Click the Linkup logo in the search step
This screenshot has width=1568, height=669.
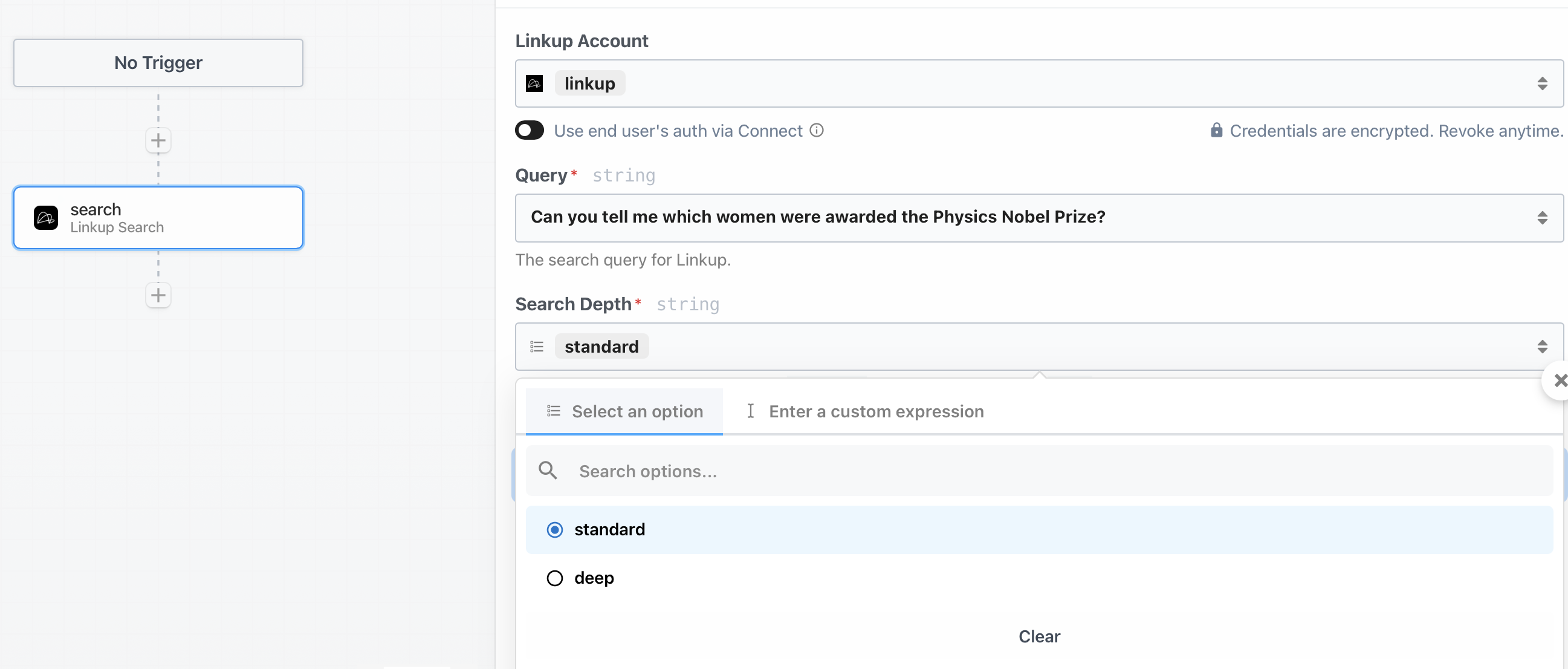46,218
